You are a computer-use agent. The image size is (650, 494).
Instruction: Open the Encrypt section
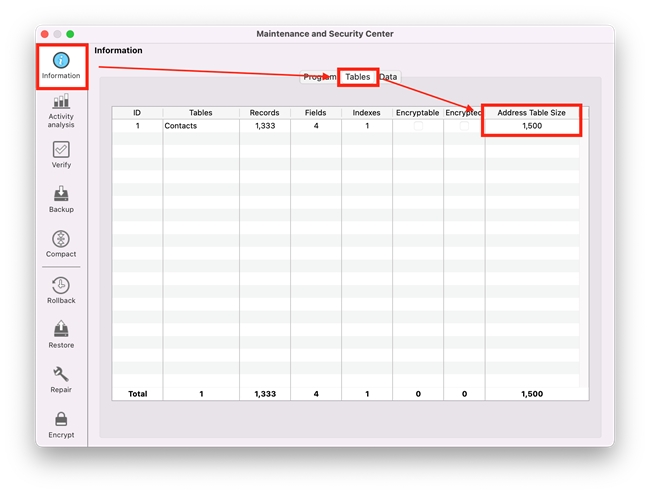[x=61, y=423]
